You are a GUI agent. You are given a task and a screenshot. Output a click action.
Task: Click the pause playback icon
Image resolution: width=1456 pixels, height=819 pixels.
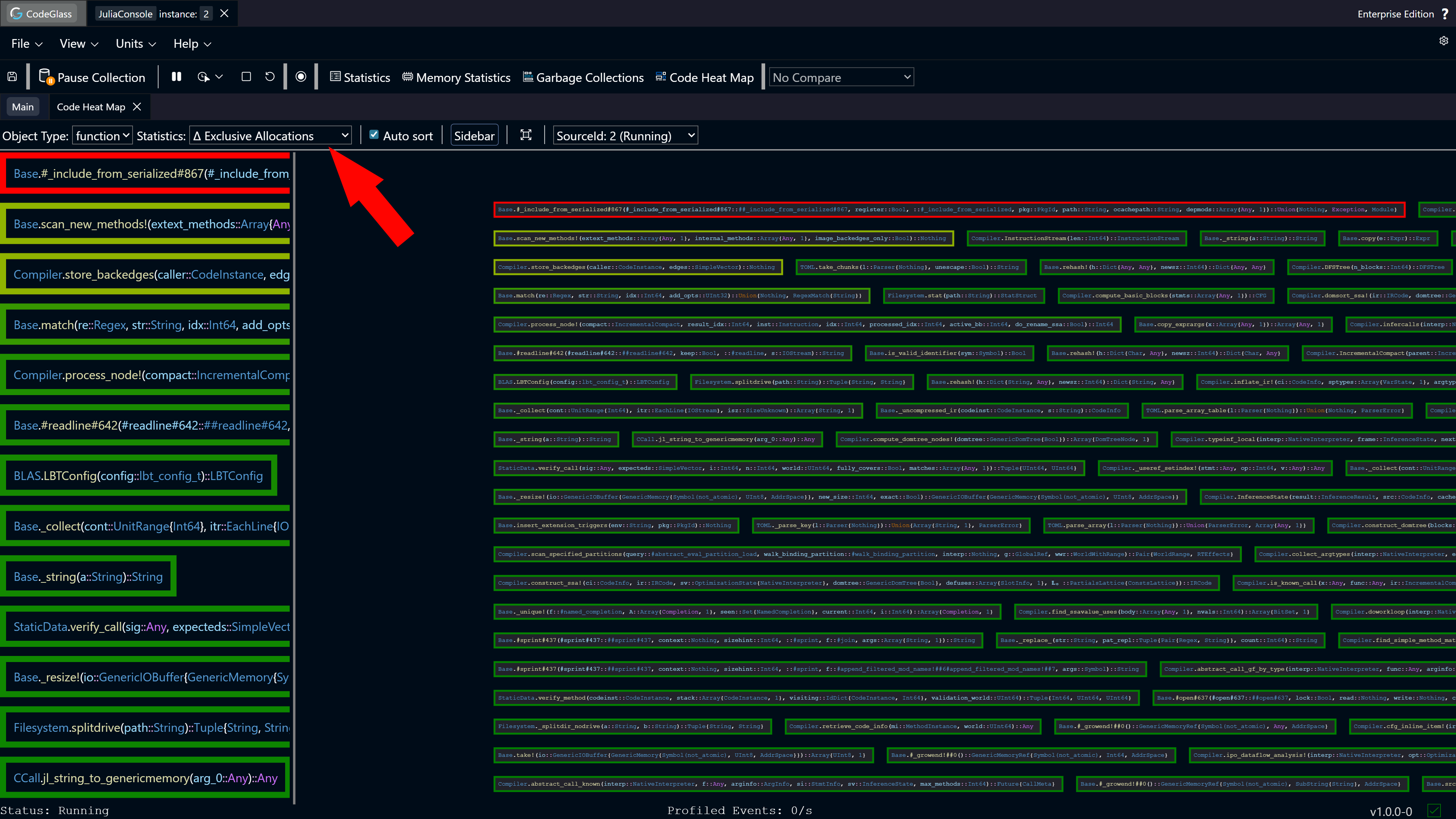(176, 77)
